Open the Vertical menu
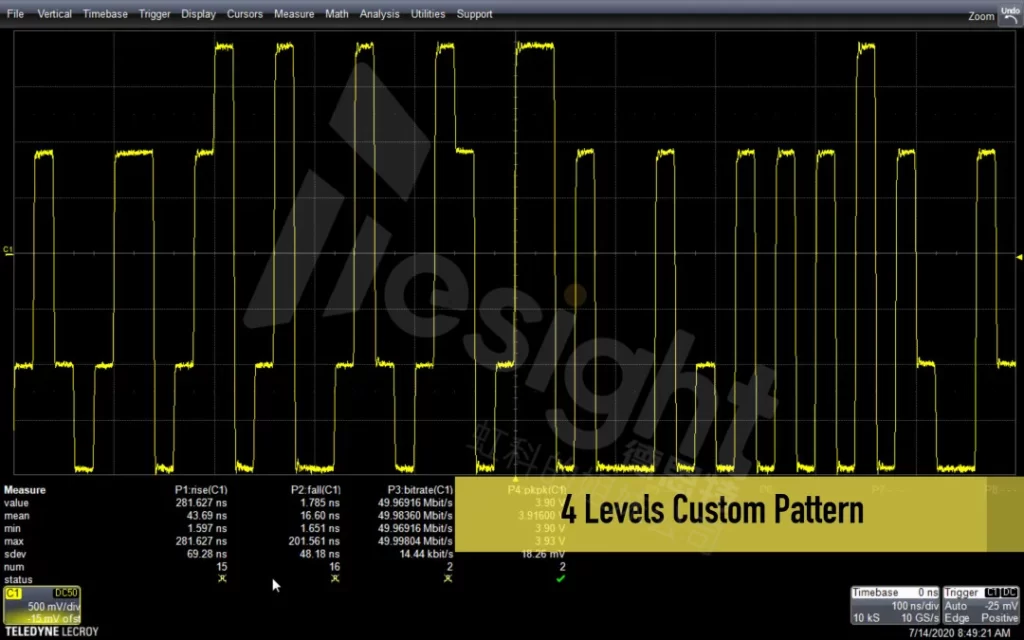Screen dimensions: 1024x640 point(54,14)
